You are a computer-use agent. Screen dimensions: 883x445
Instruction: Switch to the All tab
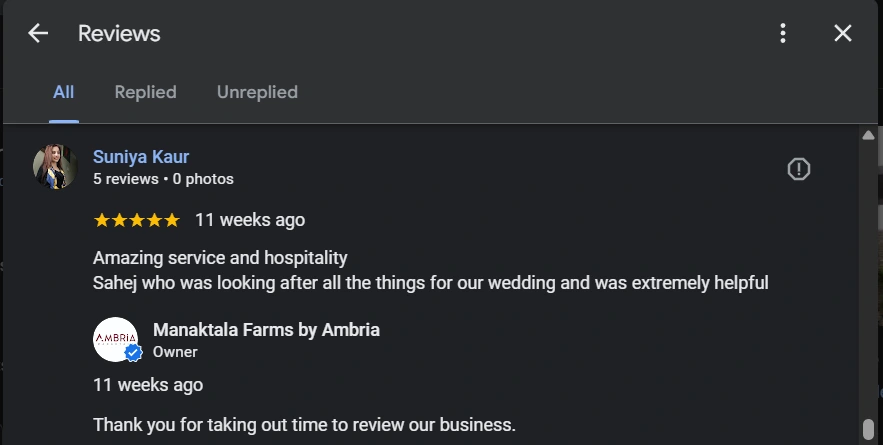(63, 92)
